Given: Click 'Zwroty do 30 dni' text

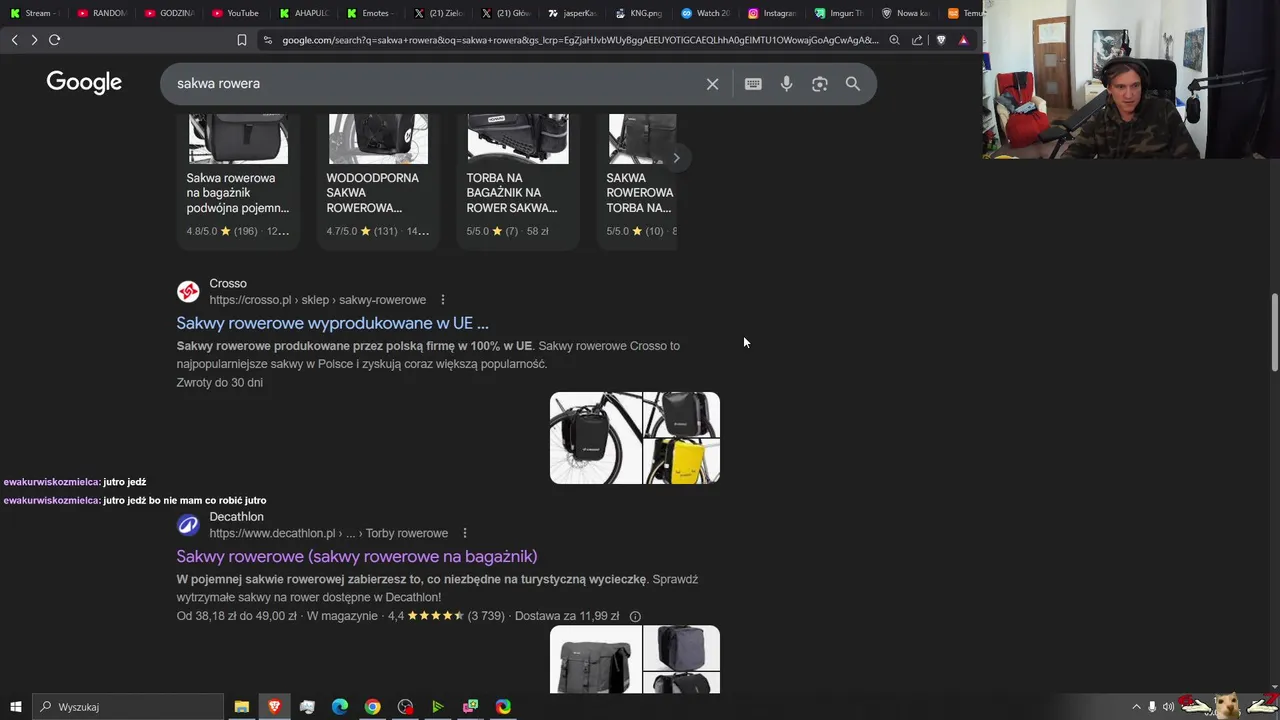Looking at the screenshot, I should click(220, 382).
